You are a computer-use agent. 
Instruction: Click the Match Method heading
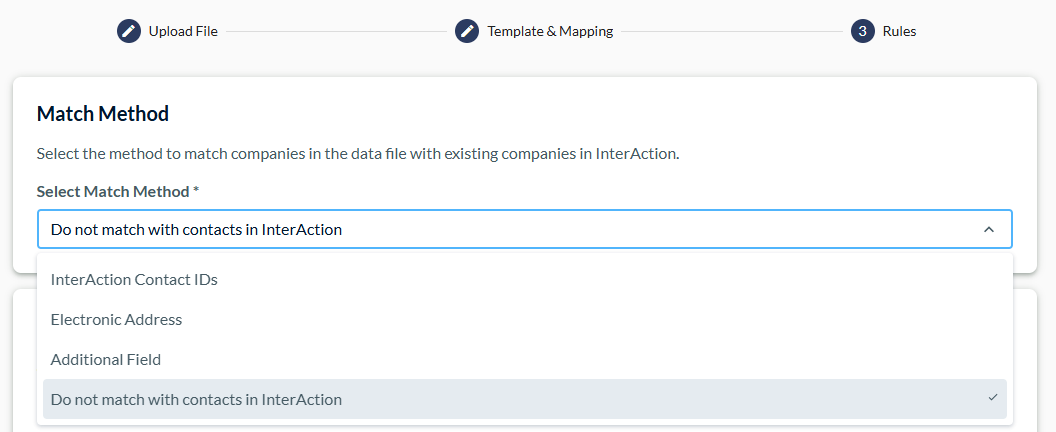click(x=103, y=113)
